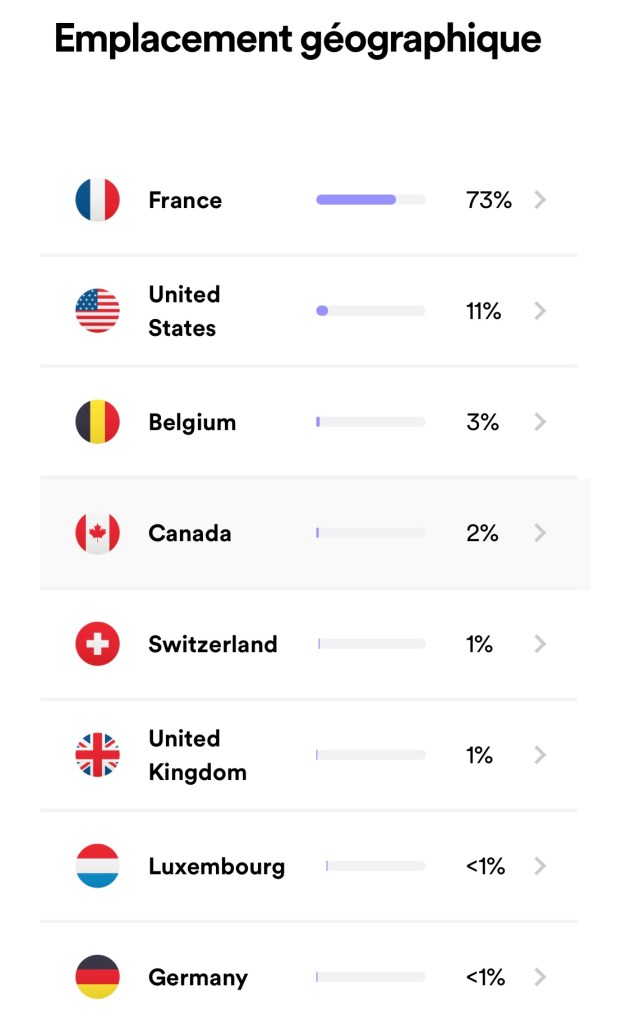Click the France flag icon
The image size is (631, 1024).
(x=97, y=200)
